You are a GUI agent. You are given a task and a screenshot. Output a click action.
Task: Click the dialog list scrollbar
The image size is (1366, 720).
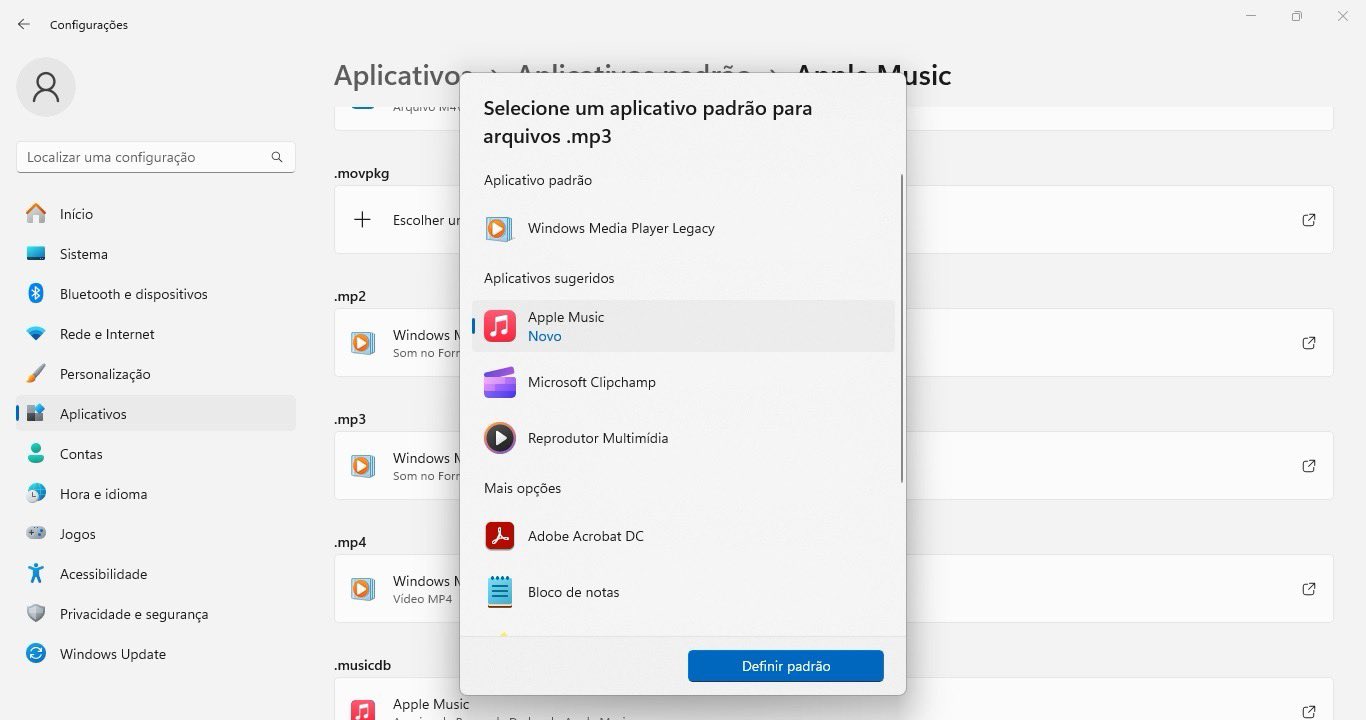[x=902, y=330]
